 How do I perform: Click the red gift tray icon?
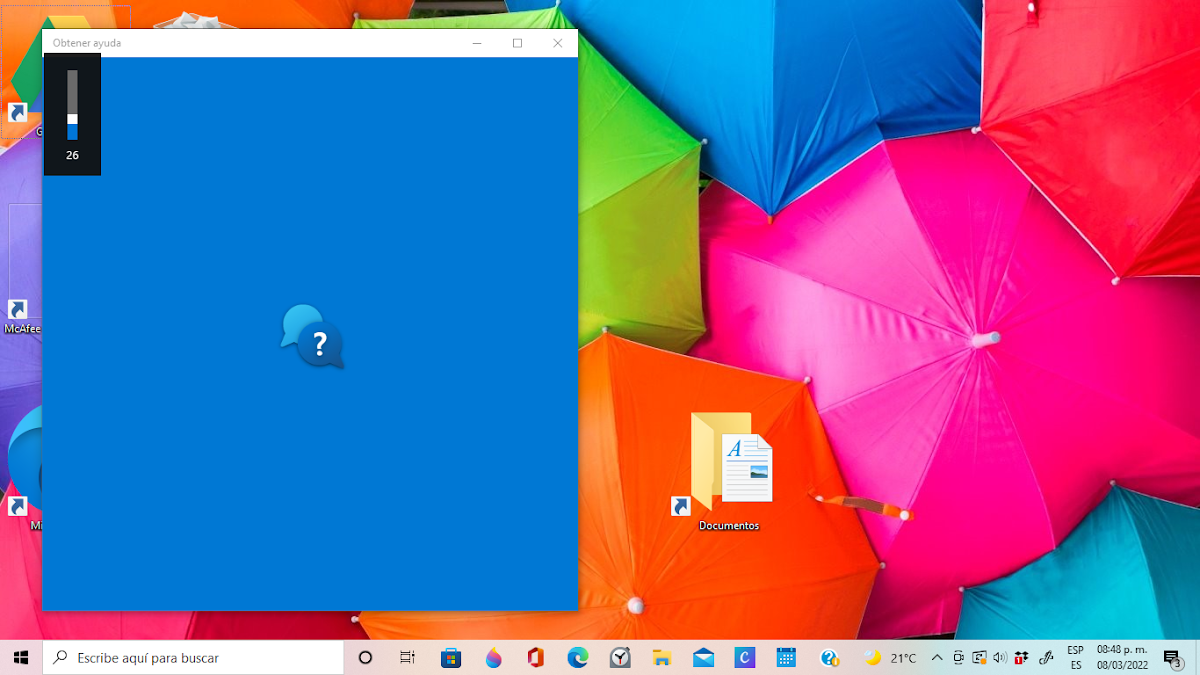click(x=1021, y=657)
